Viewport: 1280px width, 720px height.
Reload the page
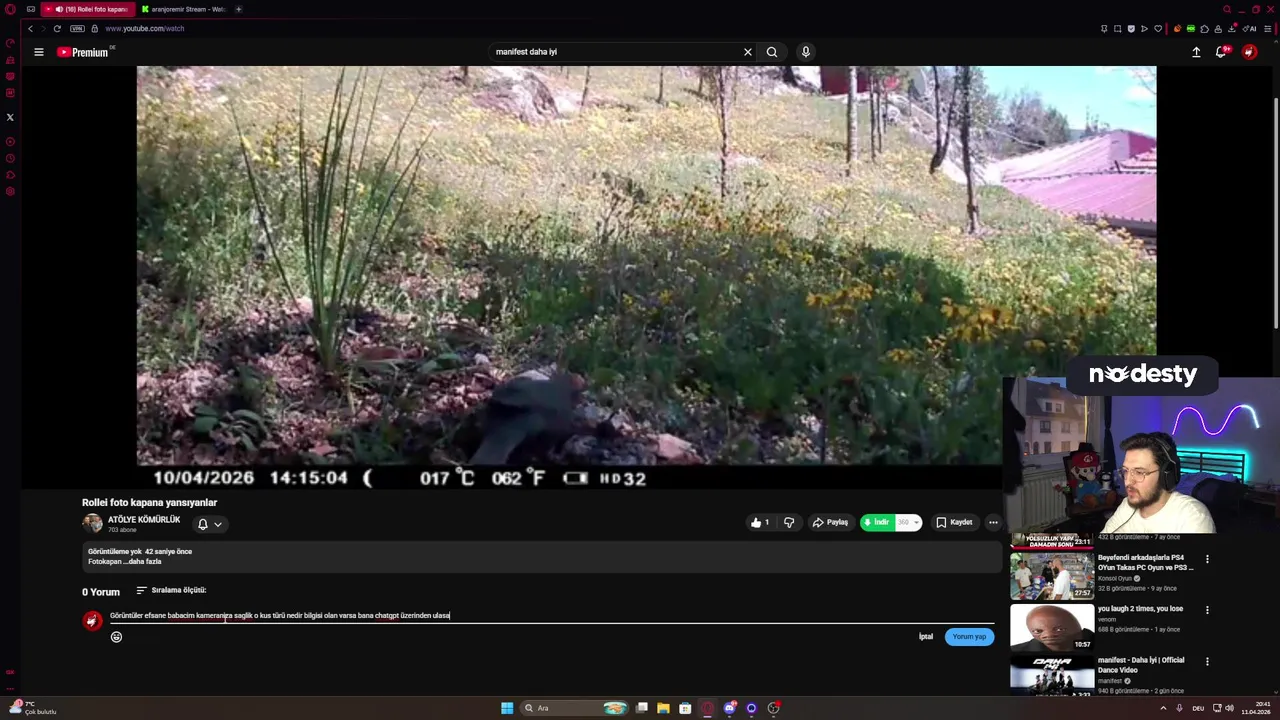tap(57, 28)
